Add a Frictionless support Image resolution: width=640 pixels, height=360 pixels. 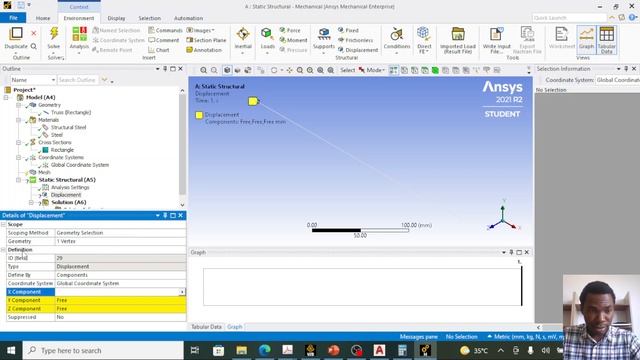pyautogui.click(x=355, y=40)
